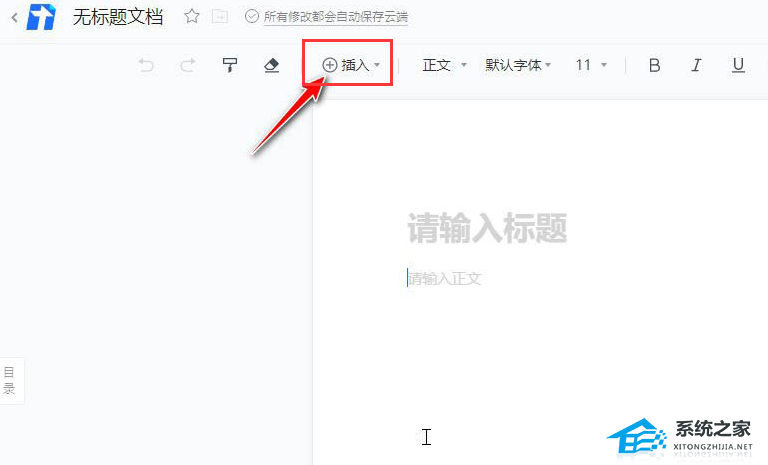Click the 请输入正文 body text field
Screen dimensions: 768x465
tap(445, 279)
